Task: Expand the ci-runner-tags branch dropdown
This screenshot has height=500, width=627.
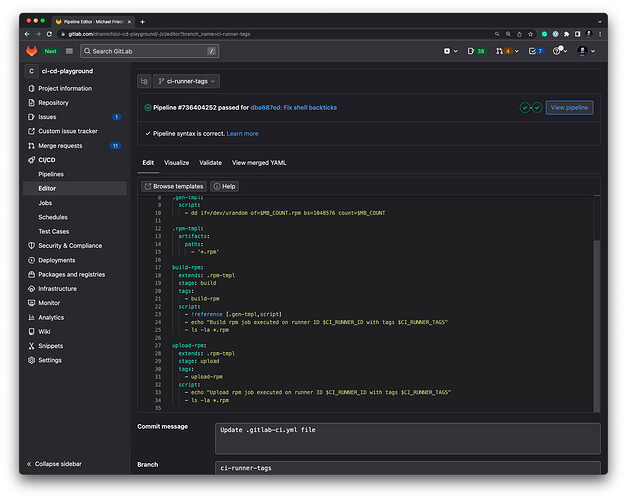Action: click(x=188, y=81)
